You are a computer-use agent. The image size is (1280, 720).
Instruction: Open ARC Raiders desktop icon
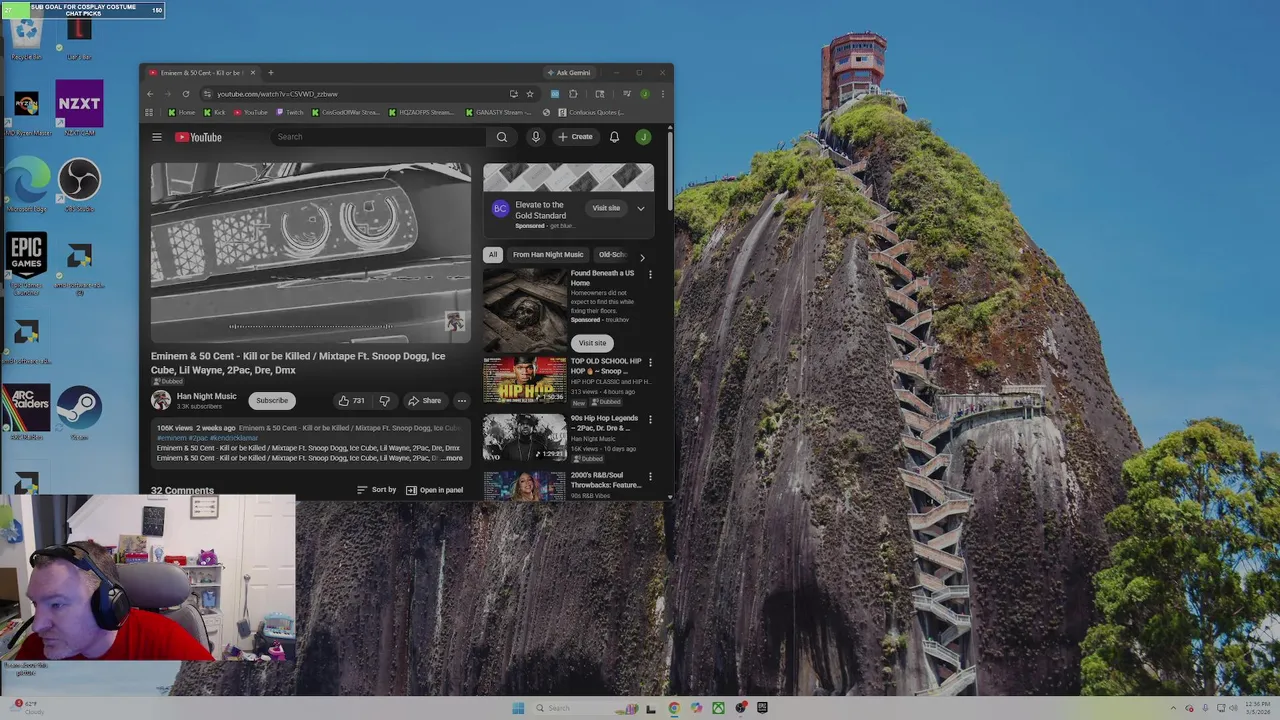tap(26, 412)
